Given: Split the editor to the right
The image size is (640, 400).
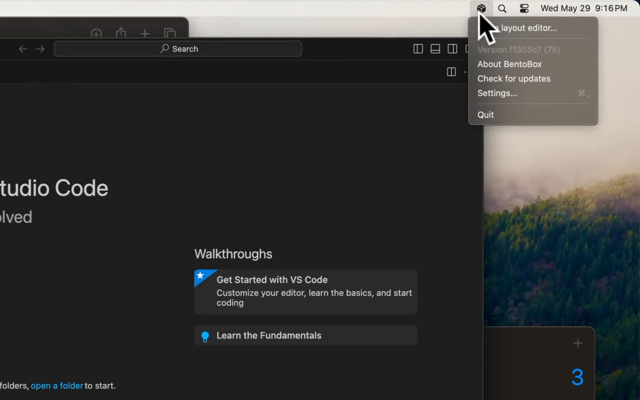Looking at the screenshot, I should 451,72.
